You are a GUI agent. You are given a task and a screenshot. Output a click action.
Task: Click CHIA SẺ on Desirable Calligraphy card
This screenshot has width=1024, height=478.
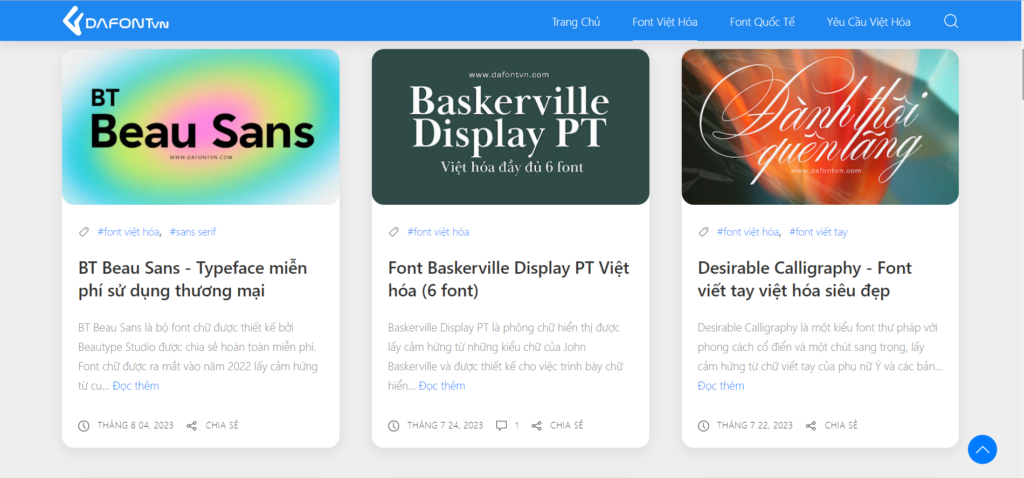coord(841,426)
